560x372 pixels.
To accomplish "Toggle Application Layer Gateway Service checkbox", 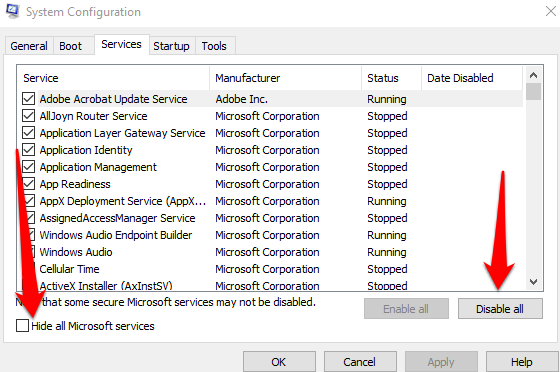I will pyautogui.click(x=29, y=133).
